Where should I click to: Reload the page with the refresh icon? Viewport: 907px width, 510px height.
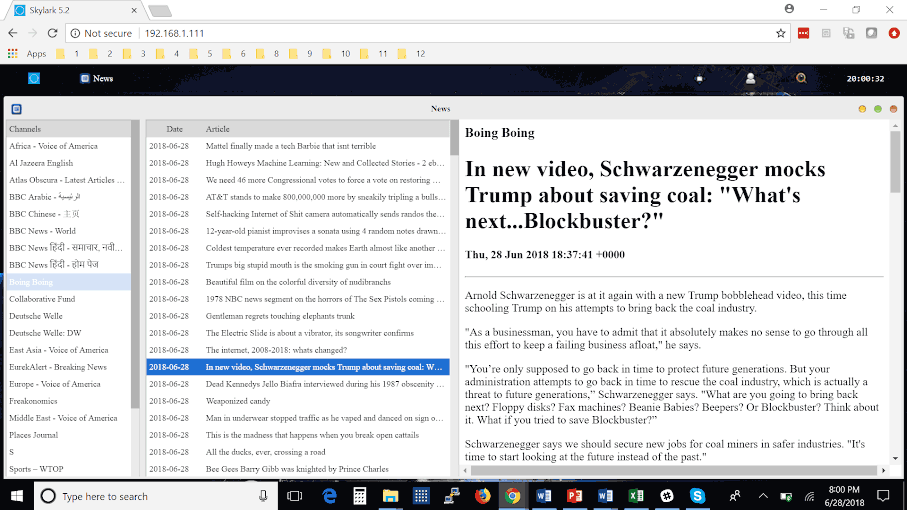click(52, 34)
